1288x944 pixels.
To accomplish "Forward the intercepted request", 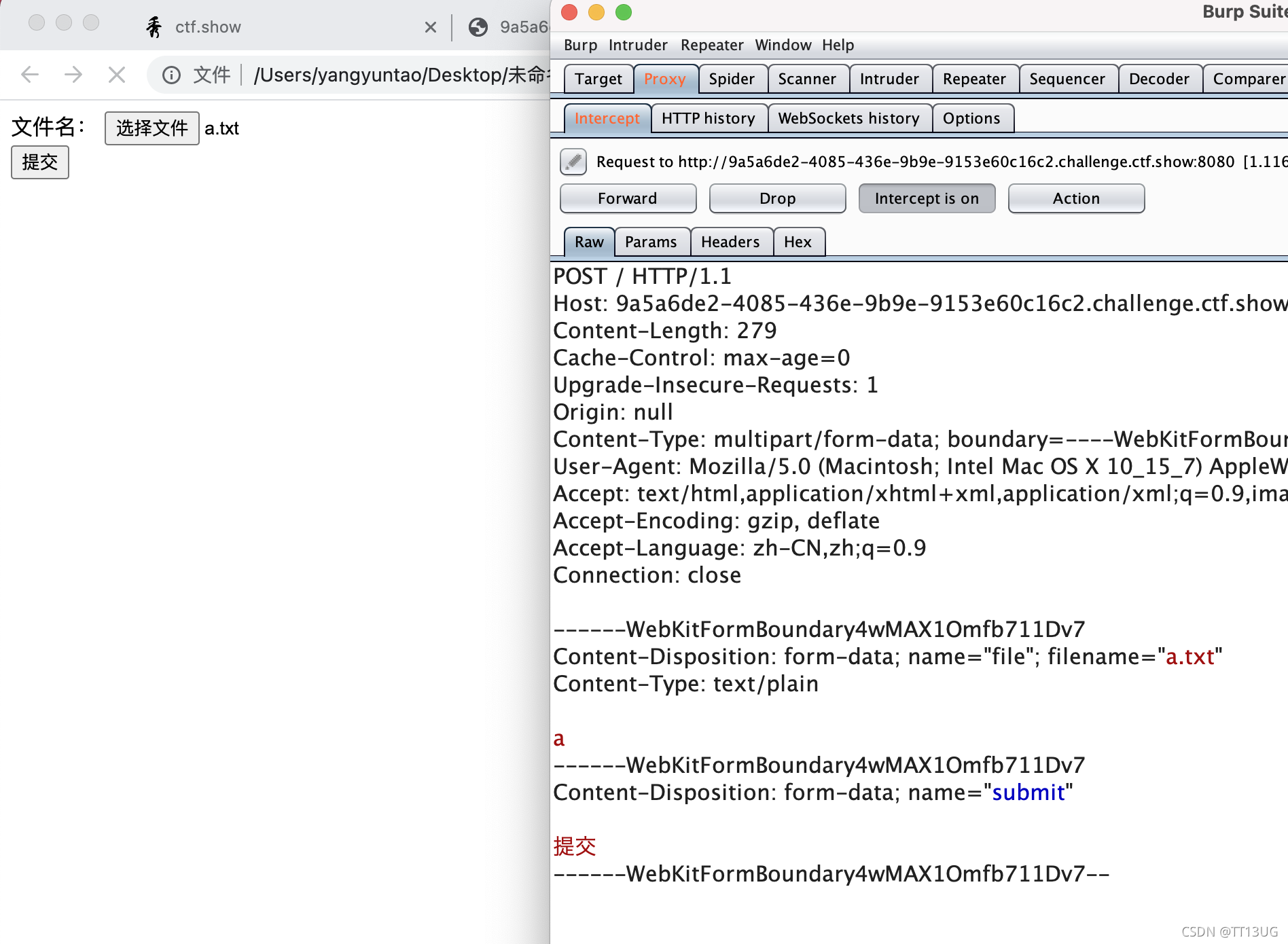I will click(628, 198).
